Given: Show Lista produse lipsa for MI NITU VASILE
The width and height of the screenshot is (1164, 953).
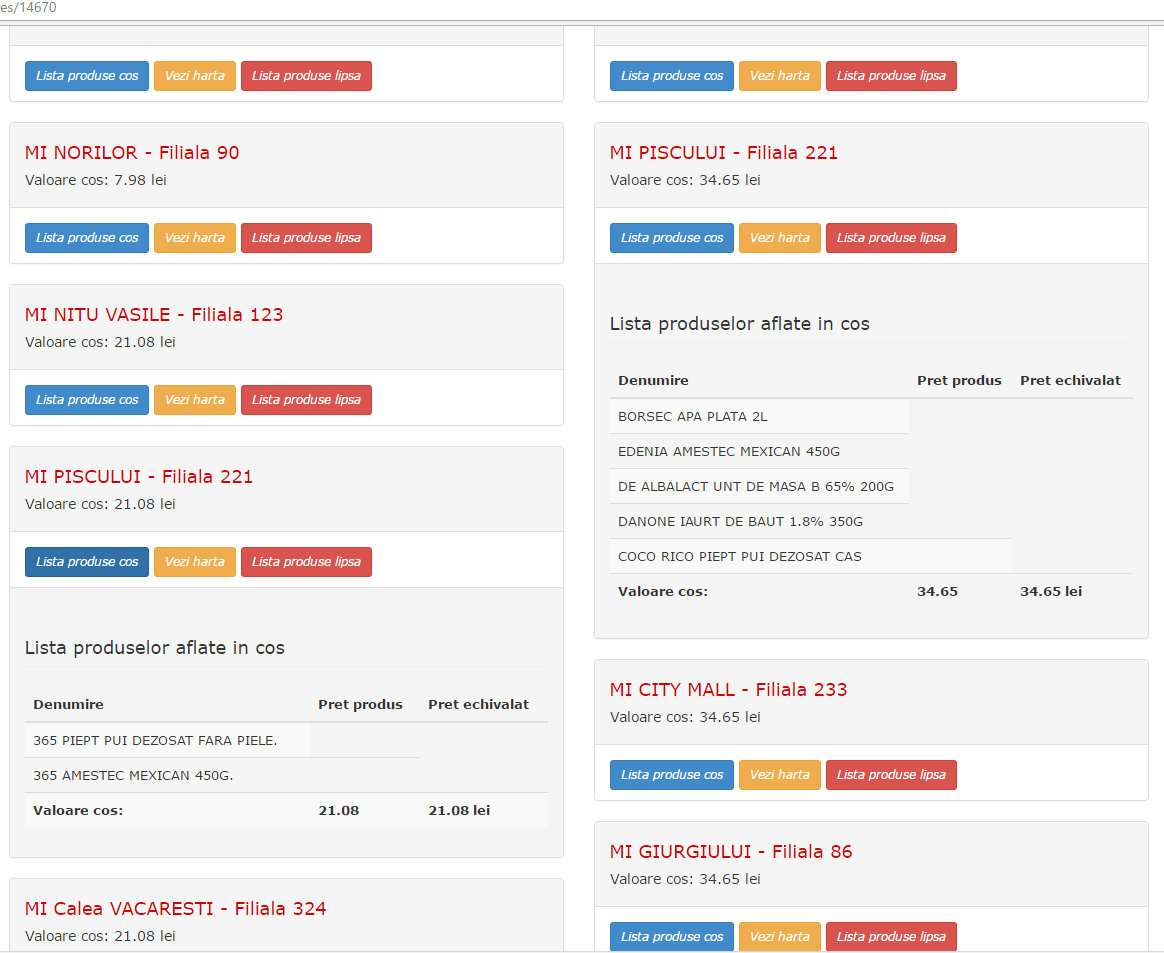Looking at the screenshot, I should [306, 399].
